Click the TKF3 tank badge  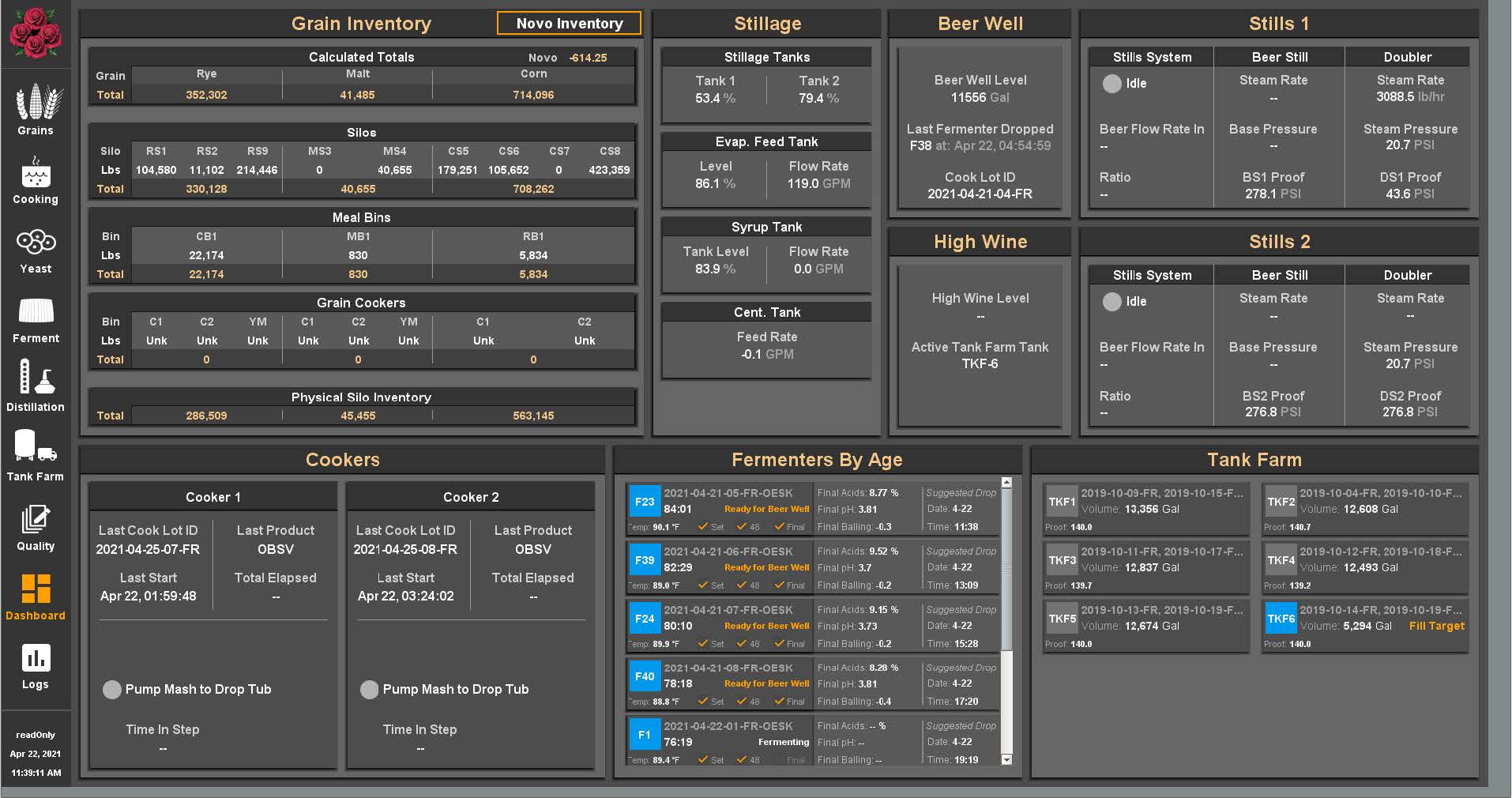coord(1062,560)
